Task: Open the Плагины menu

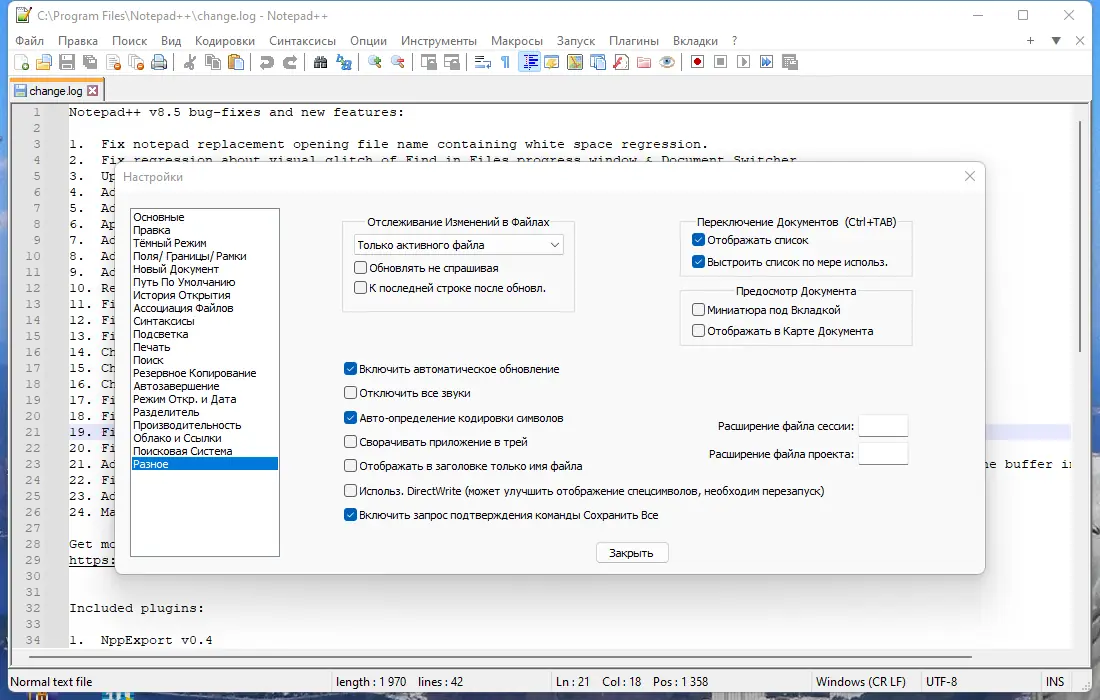Action: (633, 41)
